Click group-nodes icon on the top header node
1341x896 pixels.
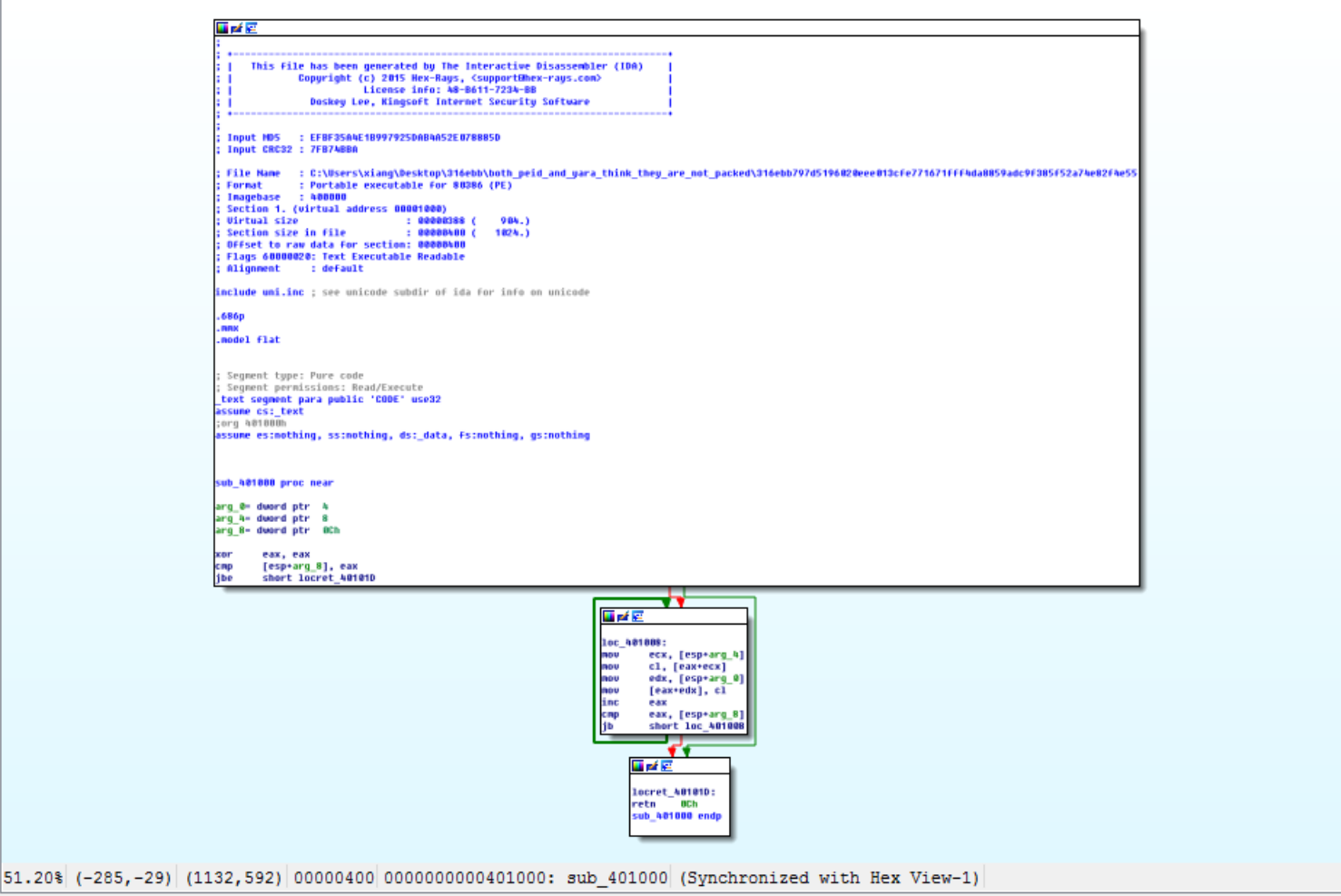pos(251,28)
